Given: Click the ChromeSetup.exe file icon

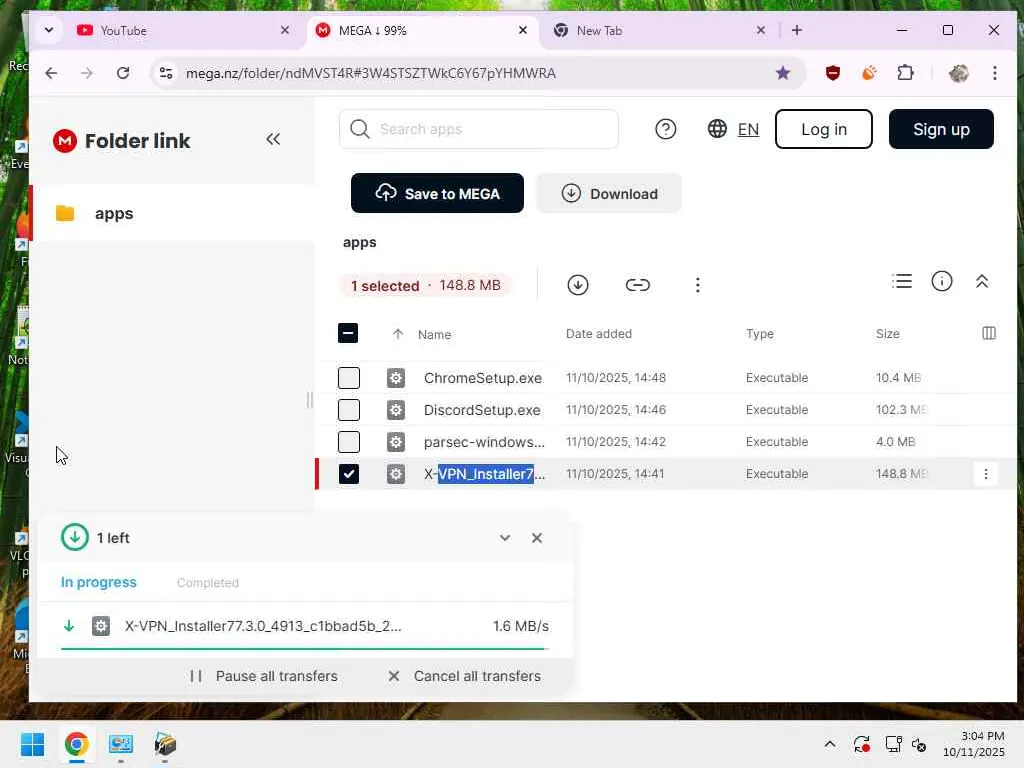Looking at the screenshot, I should (x=396, y=377).
